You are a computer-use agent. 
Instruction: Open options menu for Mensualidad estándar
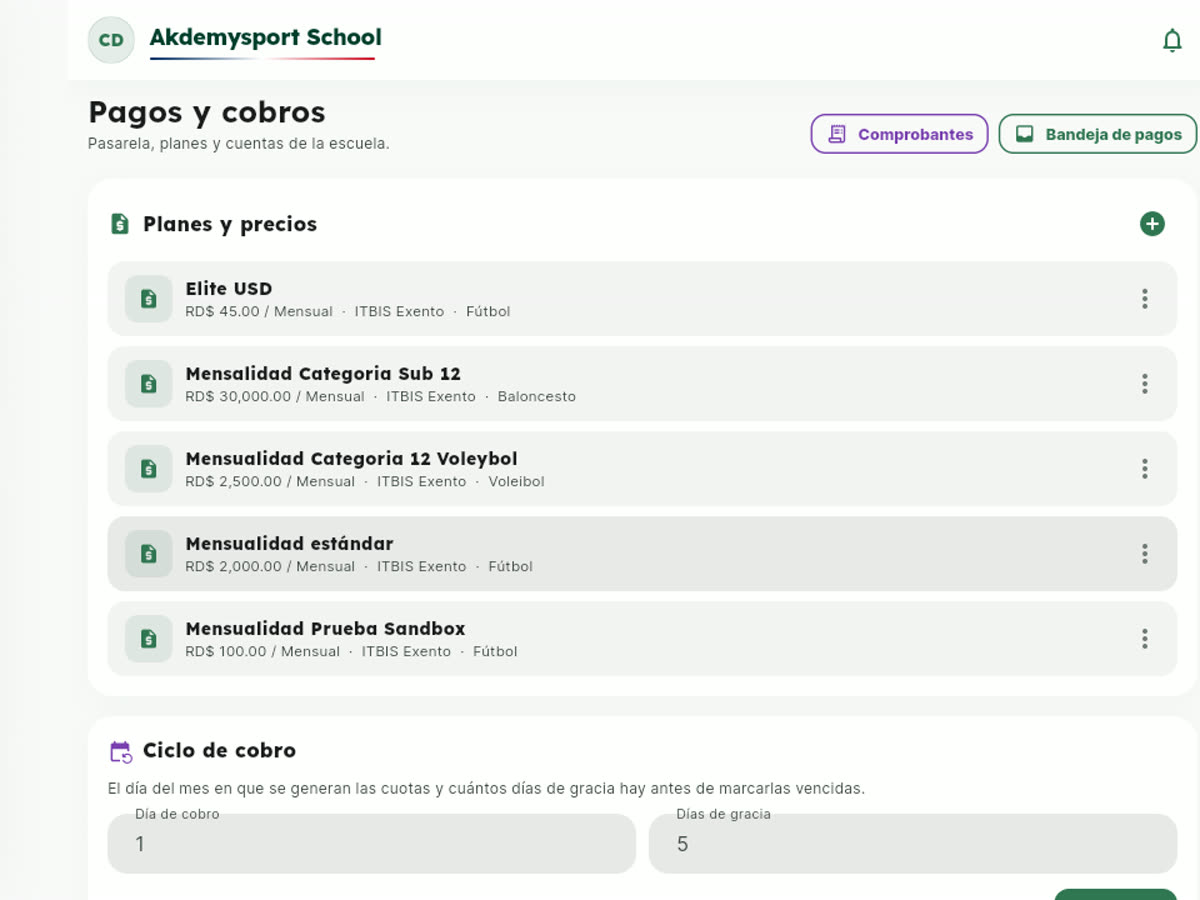(x=1144, y=554)
